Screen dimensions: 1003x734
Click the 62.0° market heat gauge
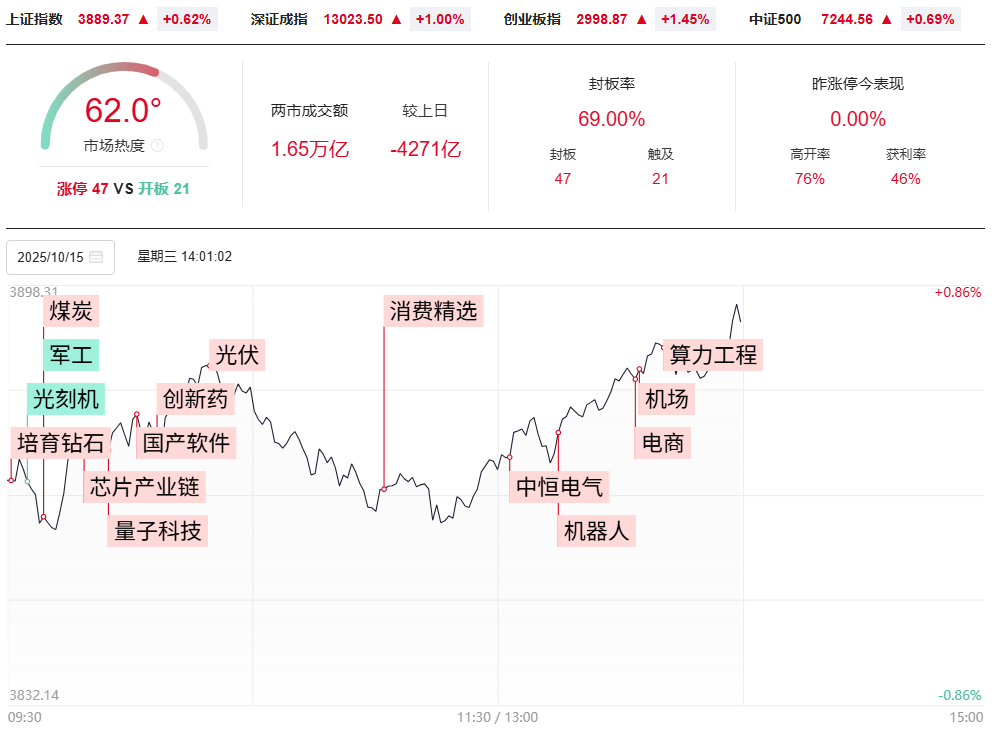[123, 111]
